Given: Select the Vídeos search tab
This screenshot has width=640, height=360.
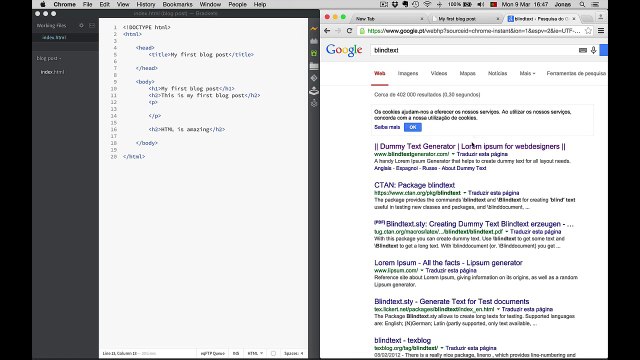Looking at the screenshot, I should point(439,73).
